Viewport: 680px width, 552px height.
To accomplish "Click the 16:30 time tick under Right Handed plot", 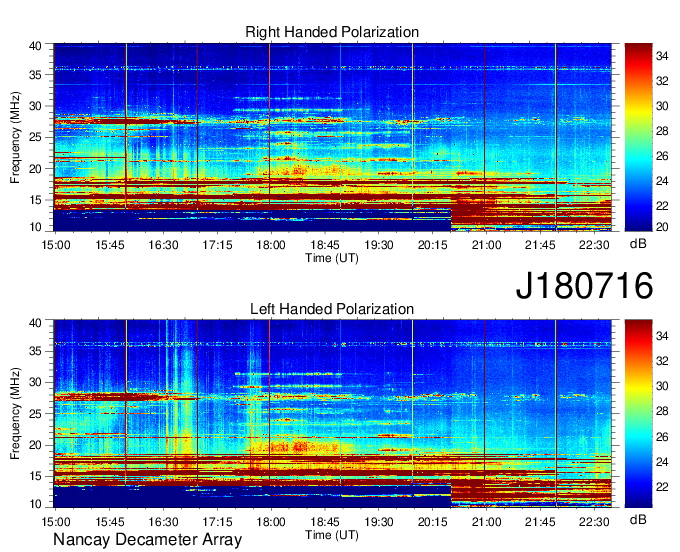I will [x=163, y=245].
